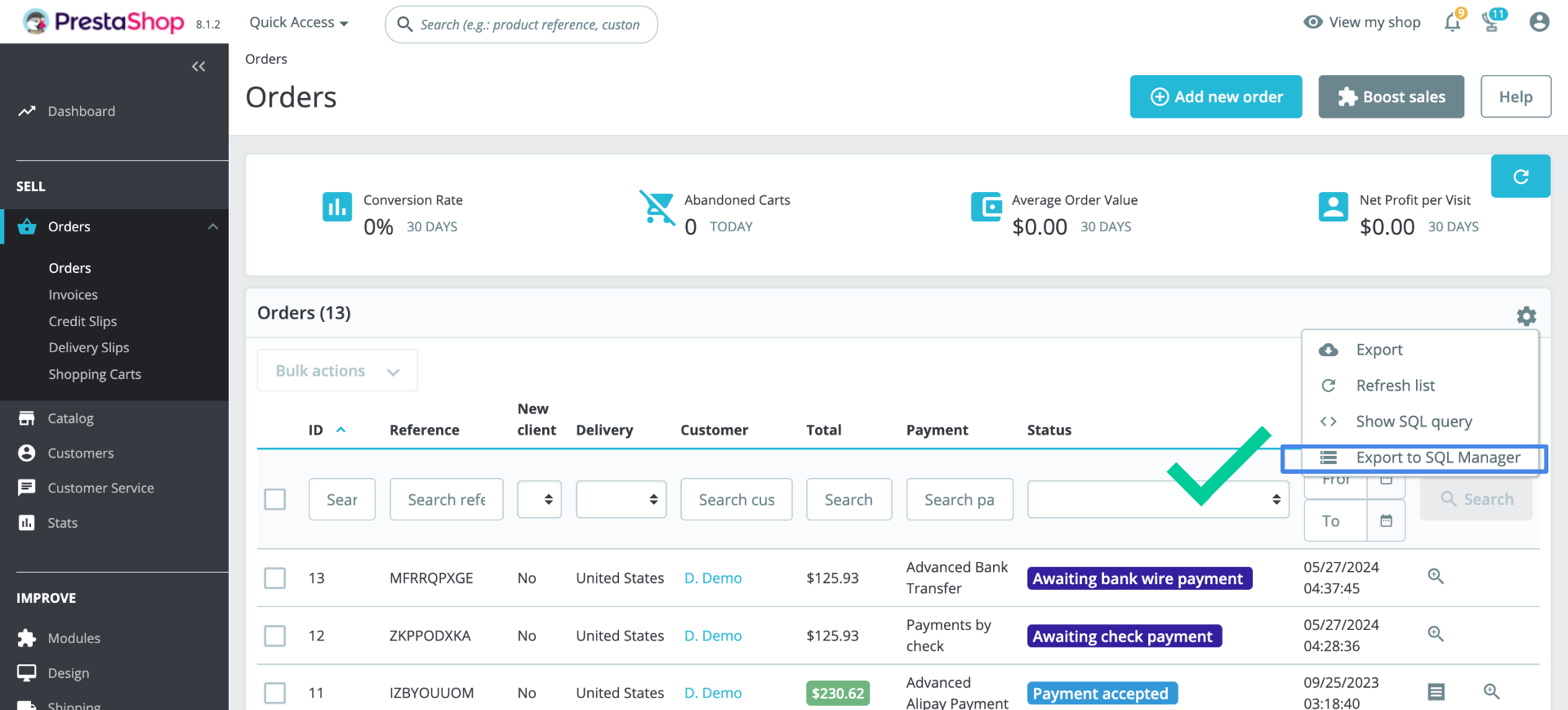1568x710 pixels.
Task: Open the orders list settings gear
Action: pos(1526,316)
